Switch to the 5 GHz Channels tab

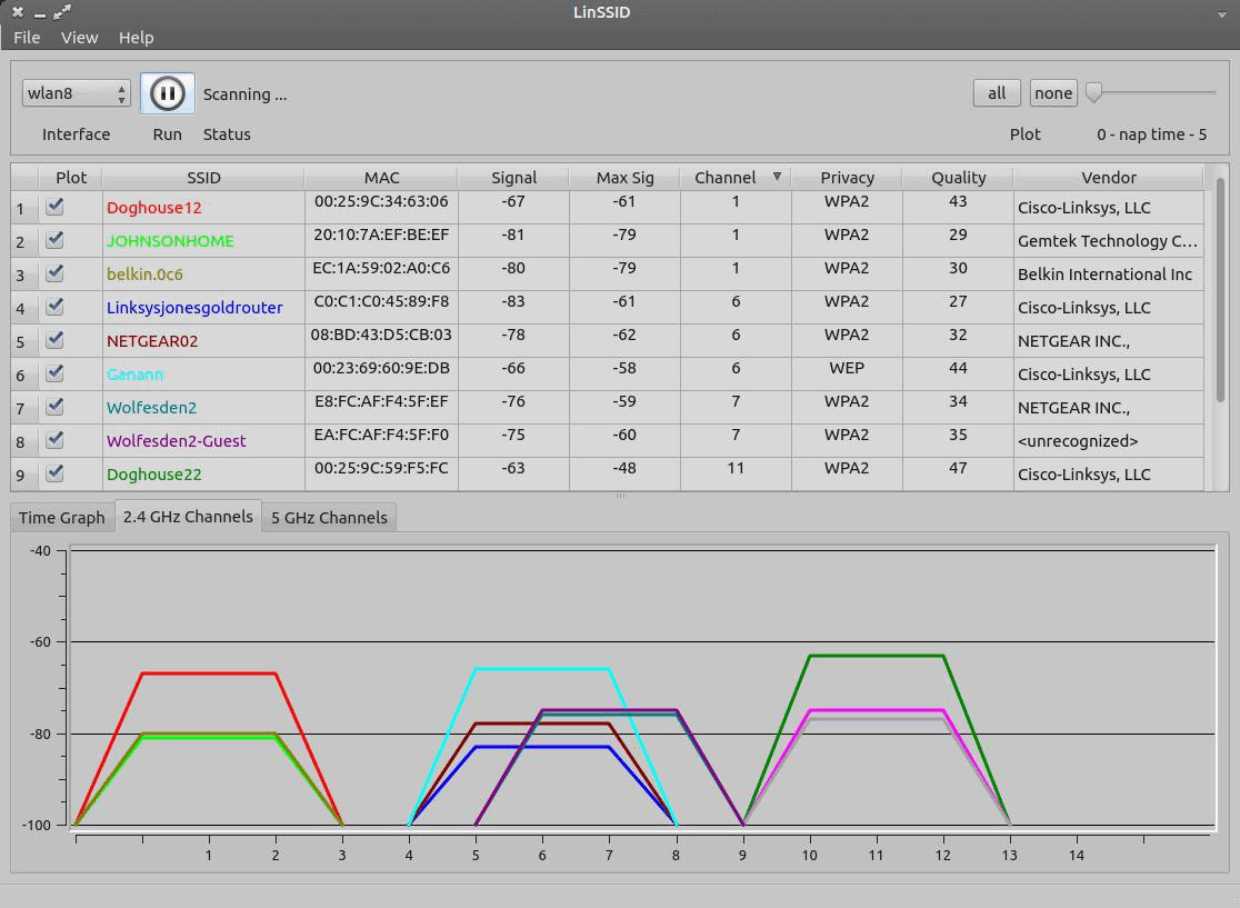[330, 517]
